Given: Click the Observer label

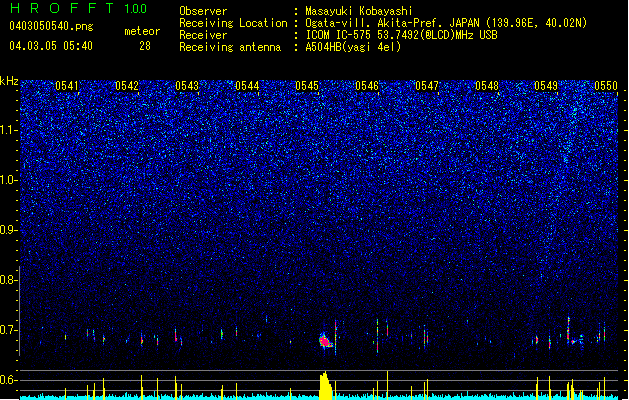Looking at the screenshot, I should [x=203, y=11].
